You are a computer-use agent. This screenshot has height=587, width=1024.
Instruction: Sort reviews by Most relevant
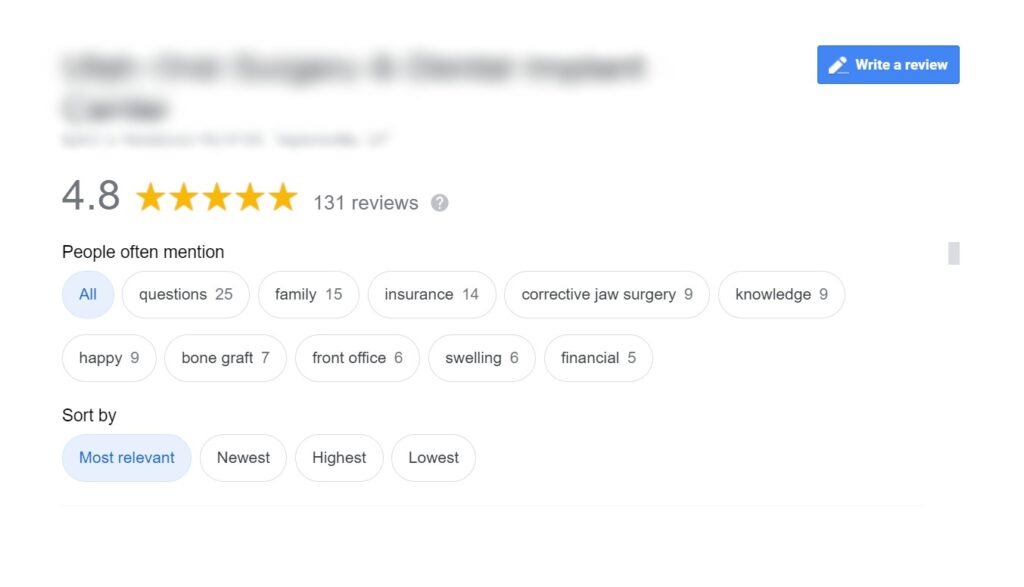coord(127,458)
